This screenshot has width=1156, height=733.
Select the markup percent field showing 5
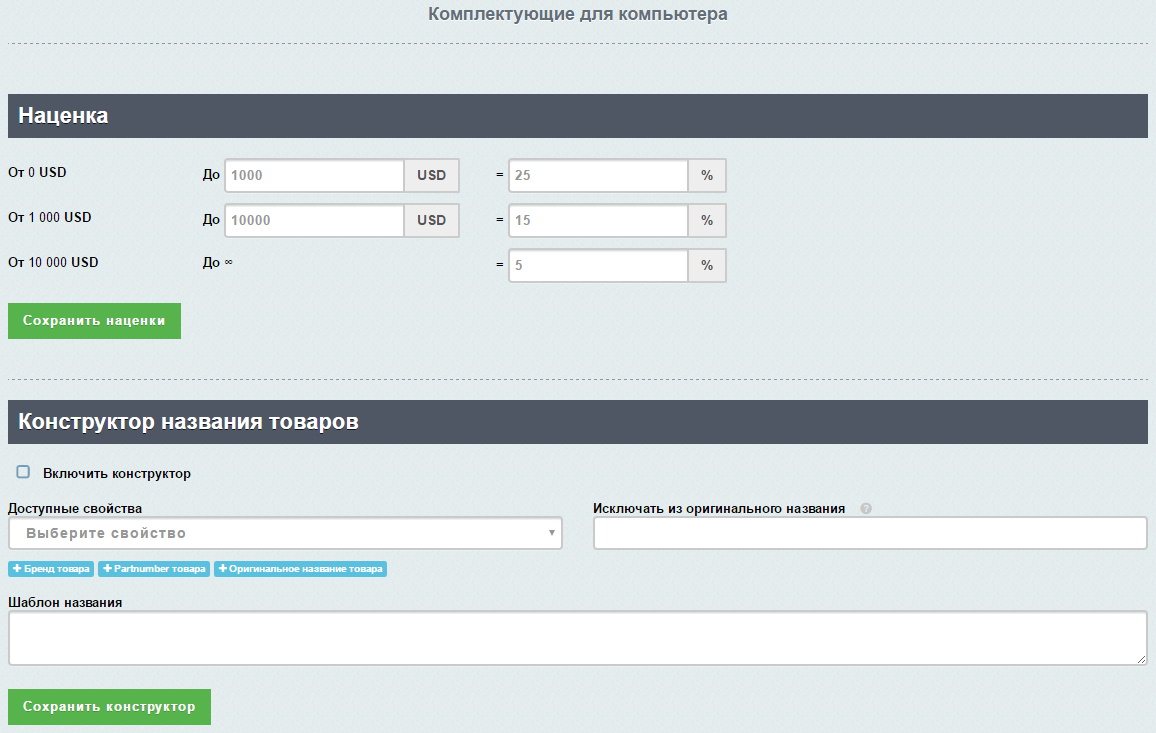coord(598,266)
